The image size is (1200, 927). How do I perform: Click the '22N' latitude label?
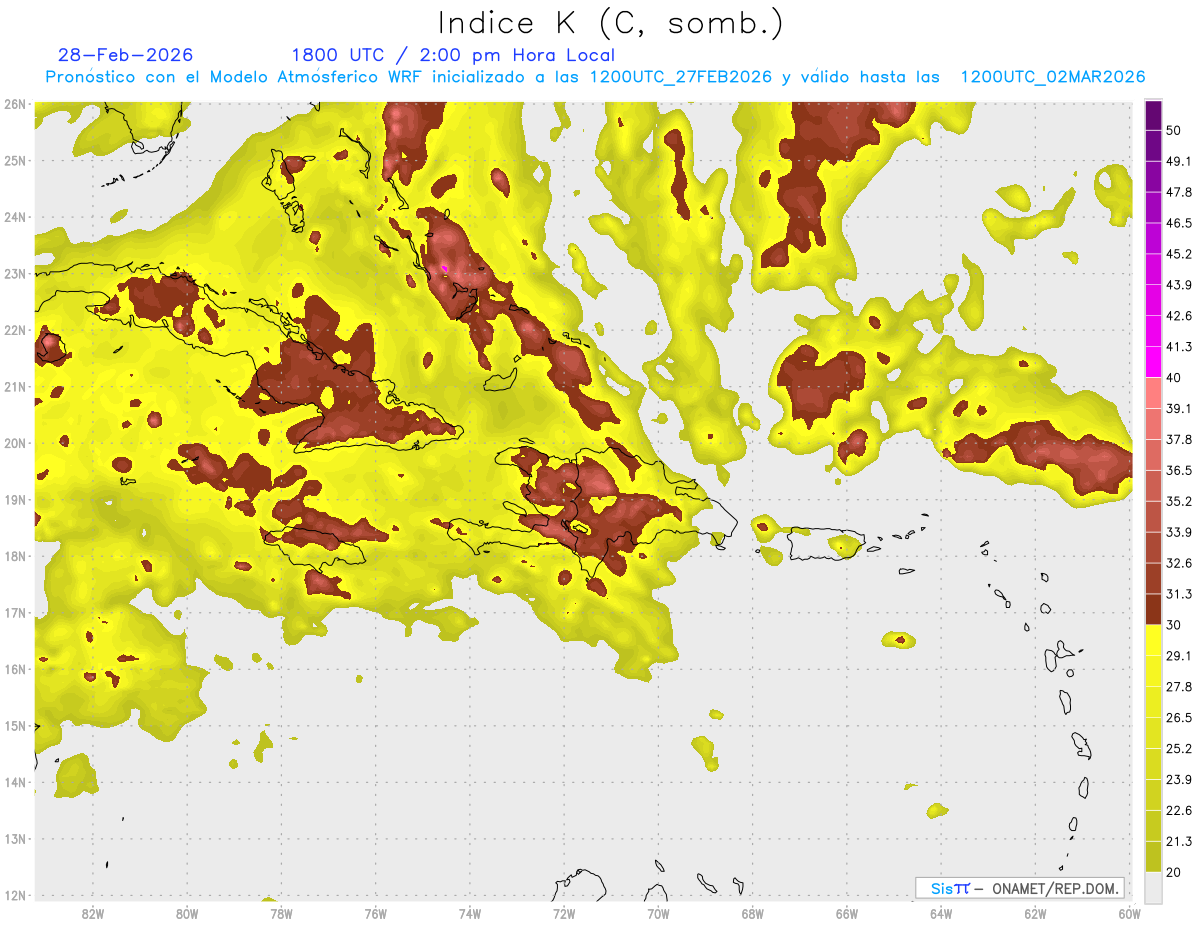pyautogui.click(x=14, y=330)
